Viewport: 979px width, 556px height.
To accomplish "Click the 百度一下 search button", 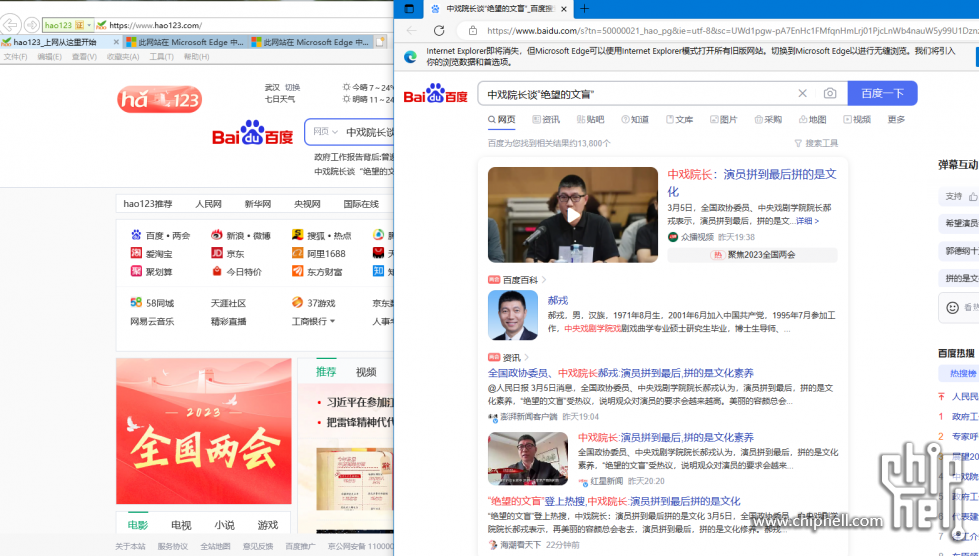I will click(x=882, y=93).
